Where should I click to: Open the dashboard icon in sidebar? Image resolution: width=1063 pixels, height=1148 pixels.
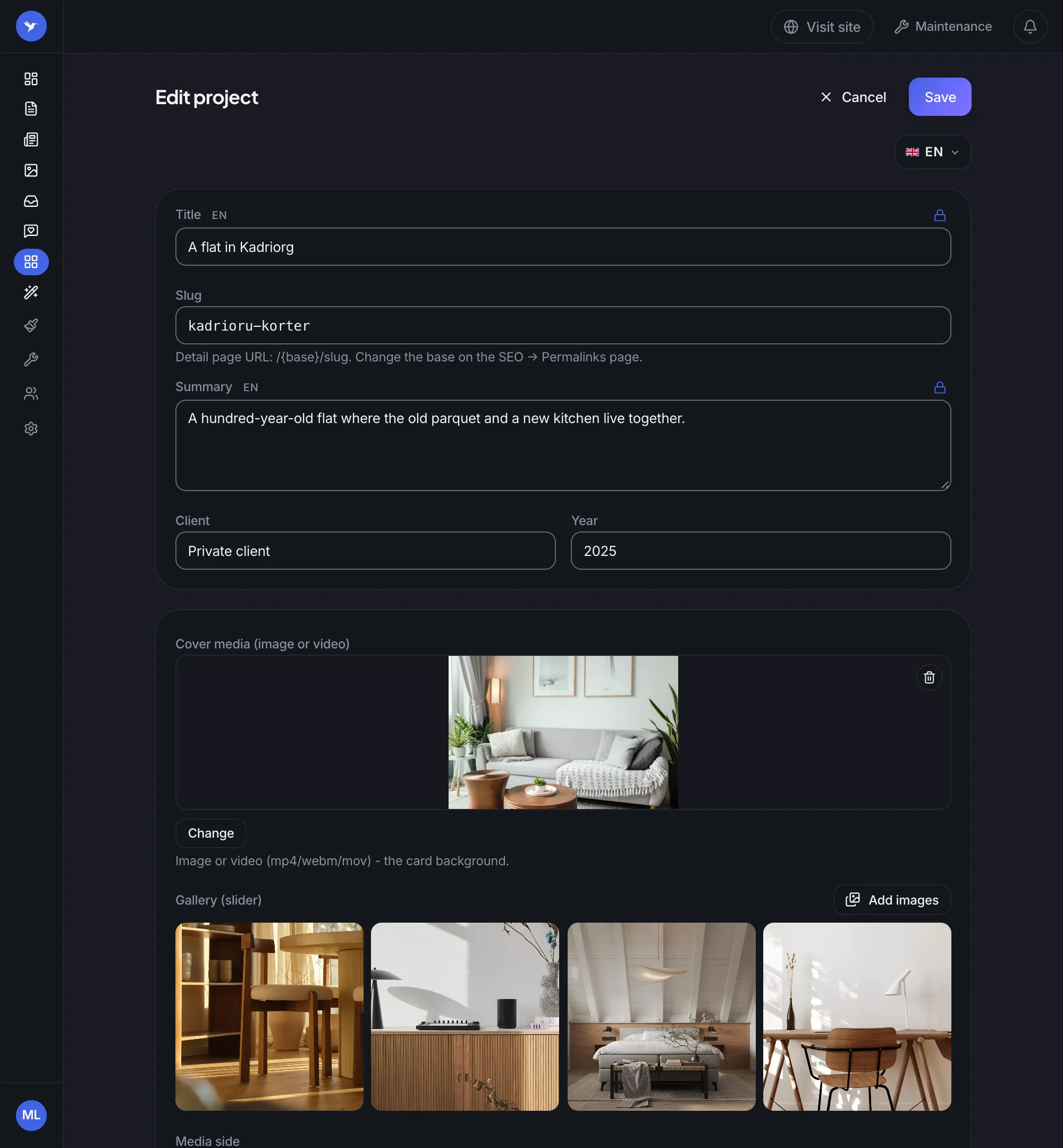point(31,79)
